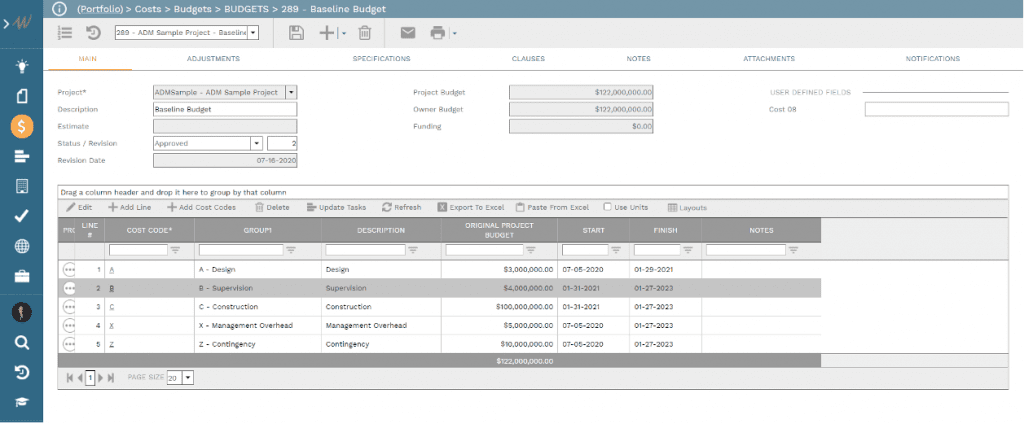Open the dollar sign Costs module in sidebar

coord(21,126)
